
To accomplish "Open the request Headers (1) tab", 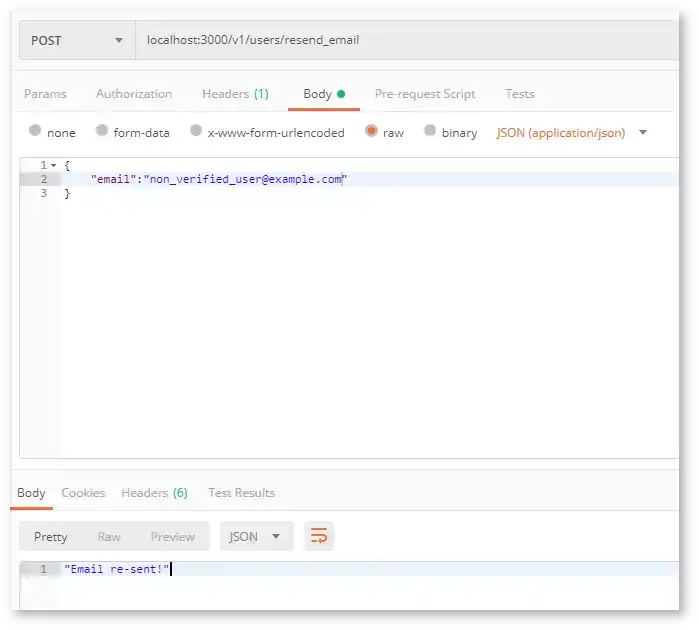I will (235, 94).
